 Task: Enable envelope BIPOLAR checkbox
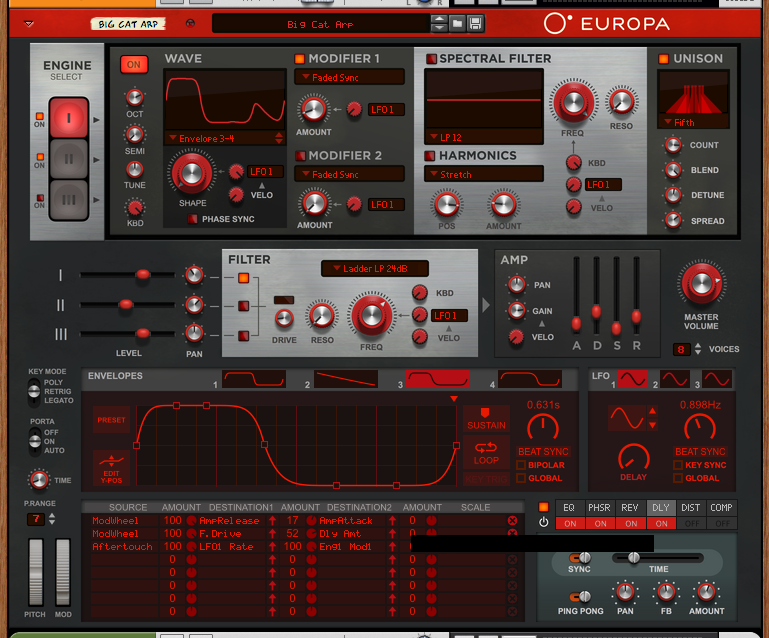(521, 465)
